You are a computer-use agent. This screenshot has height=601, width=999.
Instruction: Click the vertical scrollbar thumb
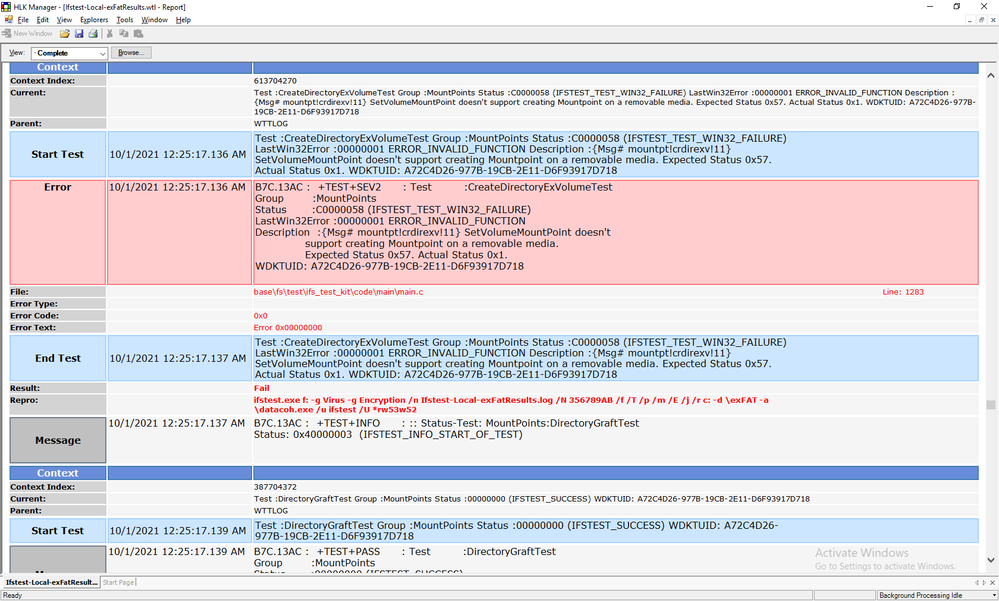coord(991,405)
